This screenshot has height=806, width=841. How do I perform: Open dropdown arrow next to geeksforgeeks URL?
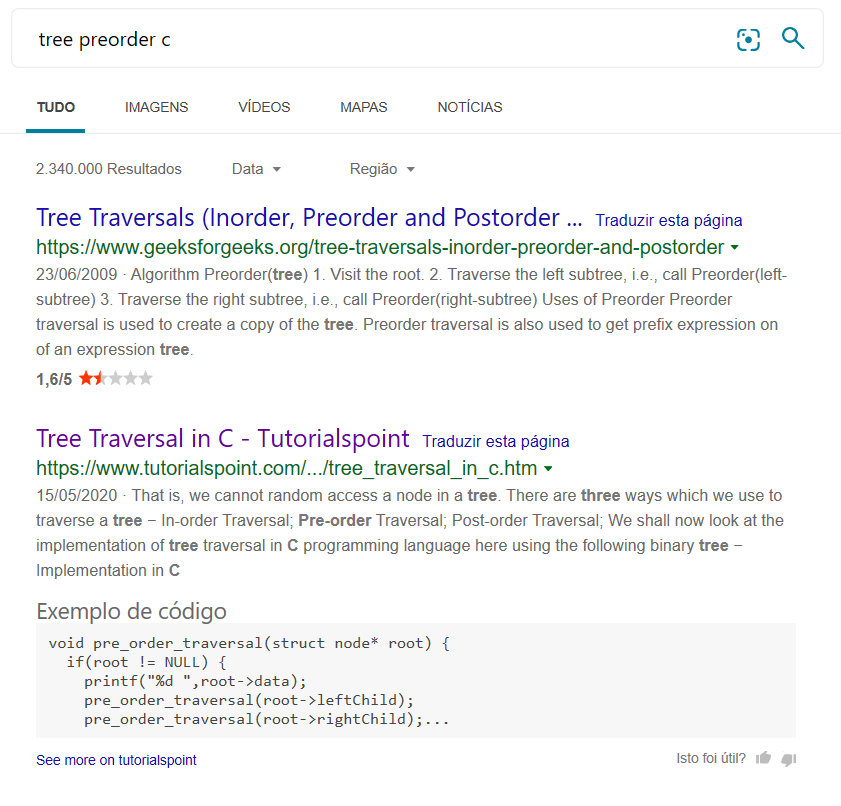click(735, 248)
